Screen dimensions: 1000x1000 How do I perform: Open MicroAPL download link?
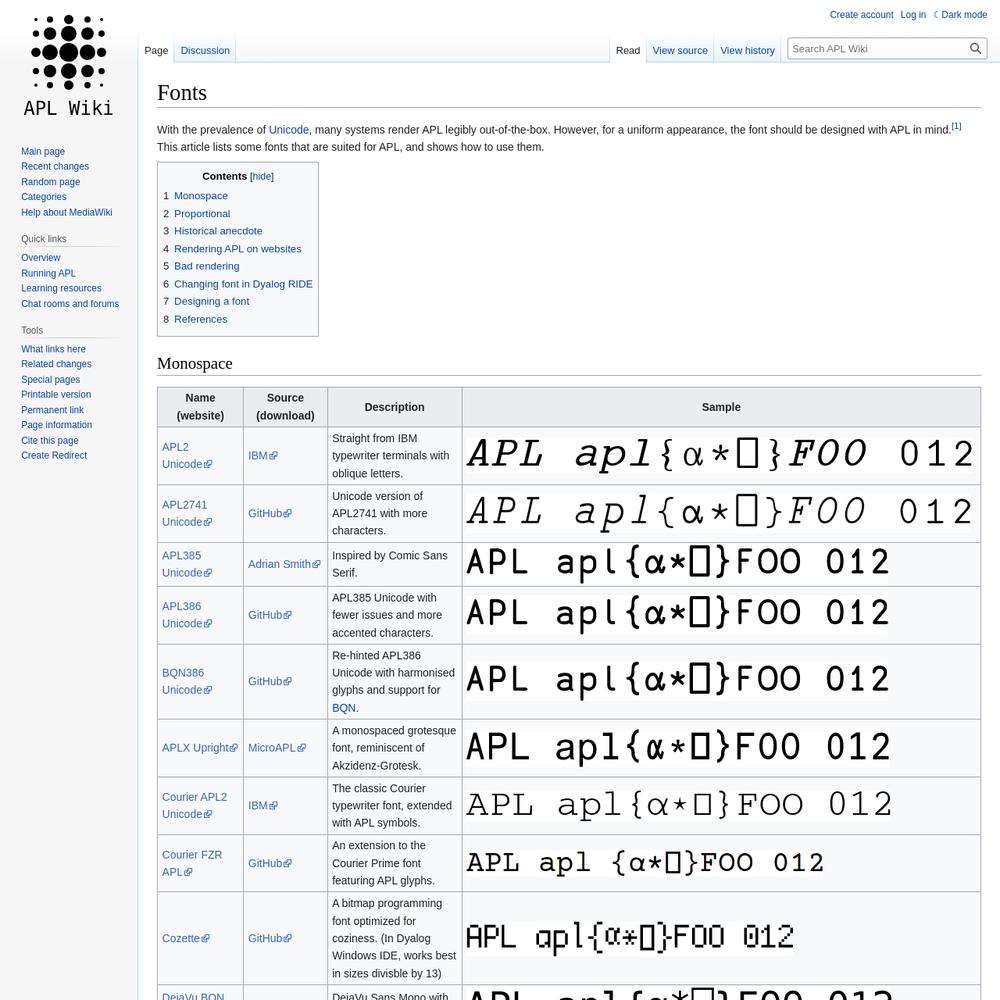click(x=277, y=747)
